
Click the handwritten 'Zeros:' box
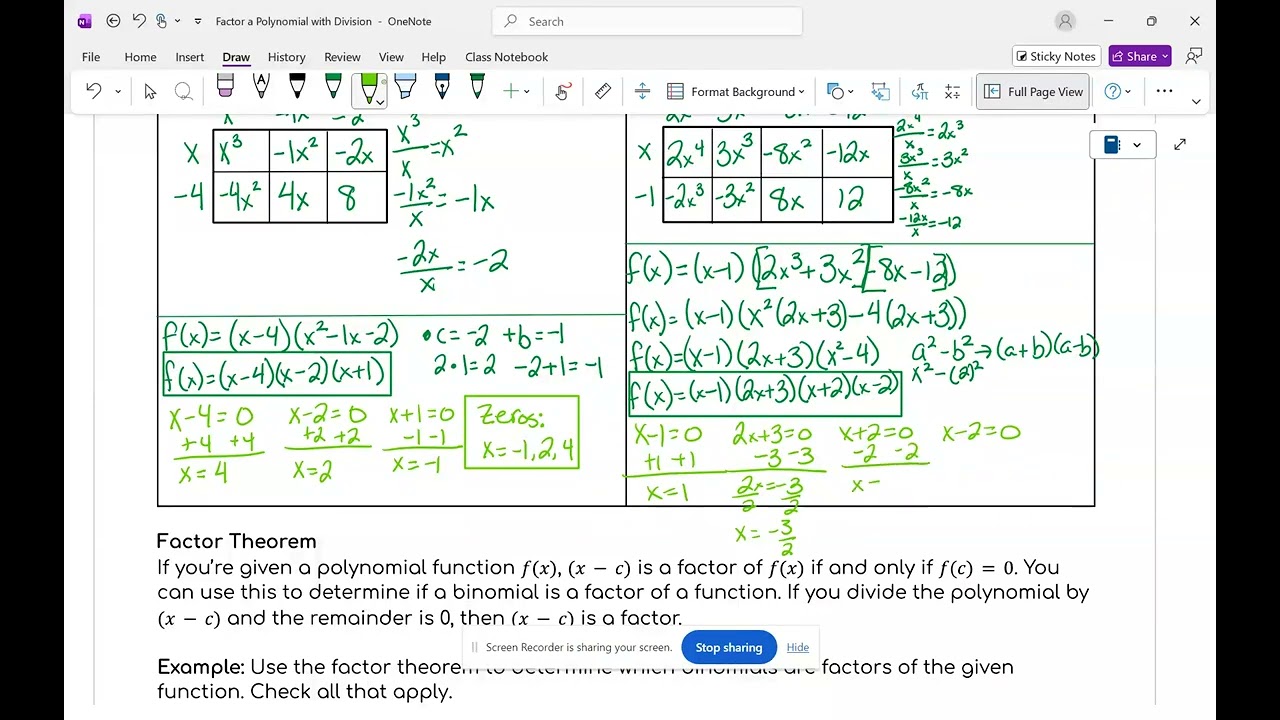521,432
